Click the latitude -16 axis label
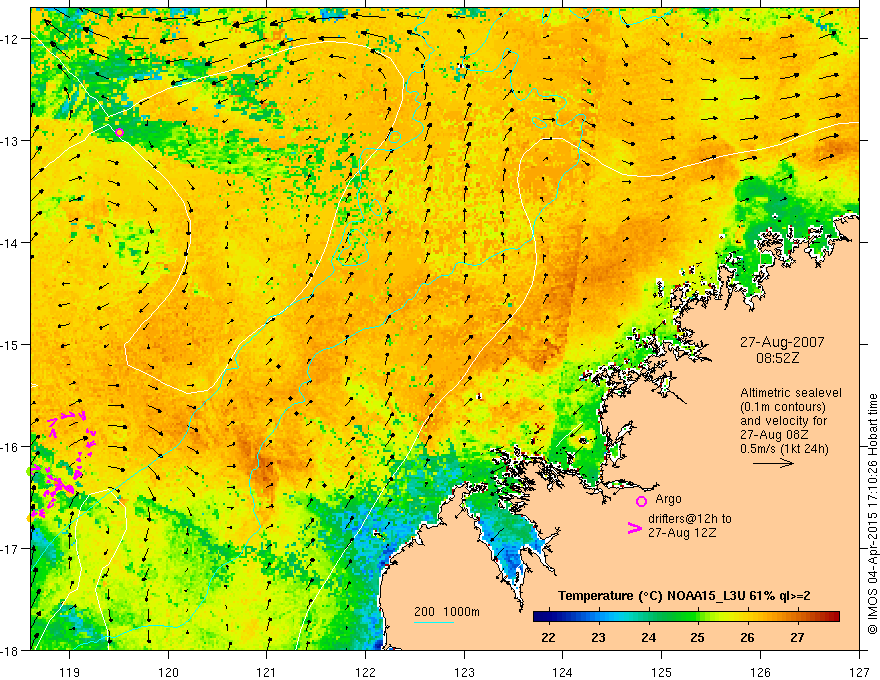Screen dimensions: 880x680 click(x=11, y=447)
